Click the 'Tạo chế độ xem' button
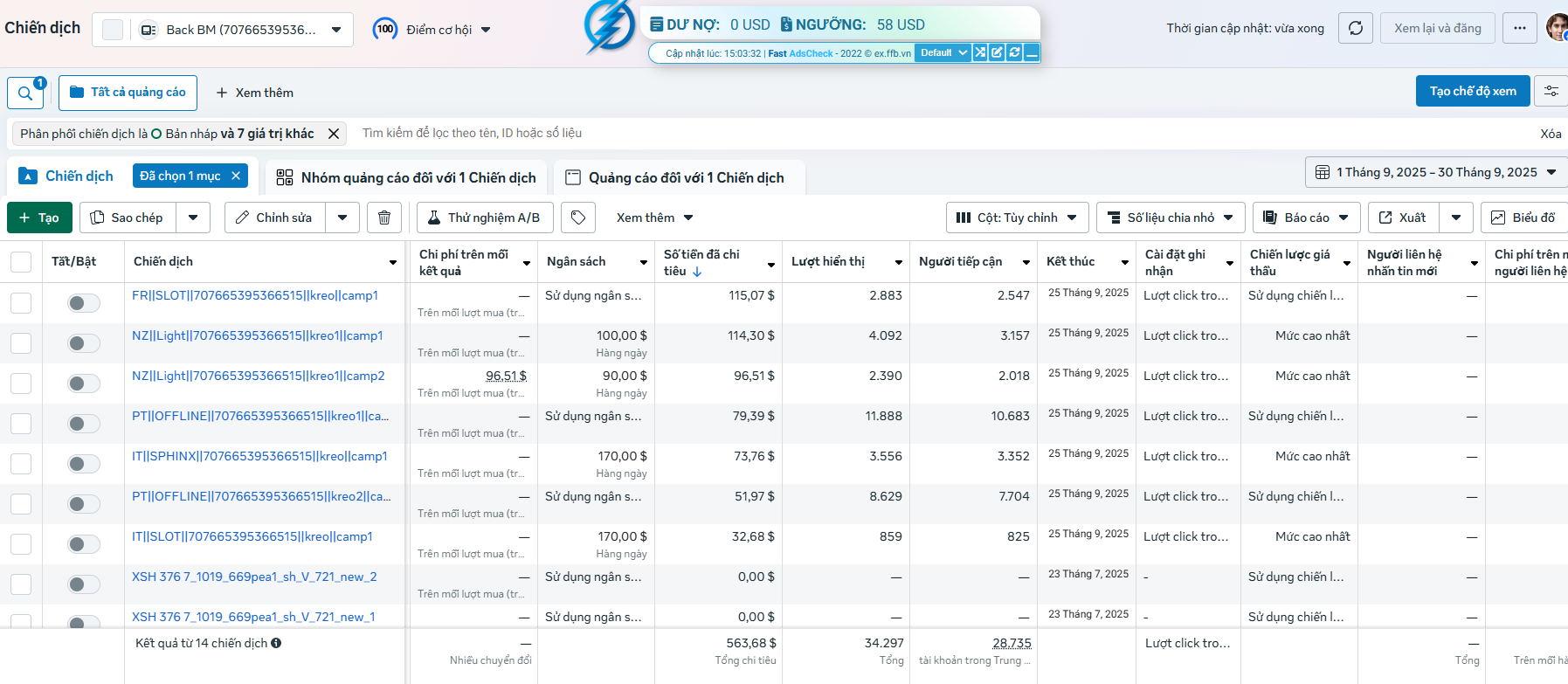This screenshot has width=1568, height=684. (1473, 91)
